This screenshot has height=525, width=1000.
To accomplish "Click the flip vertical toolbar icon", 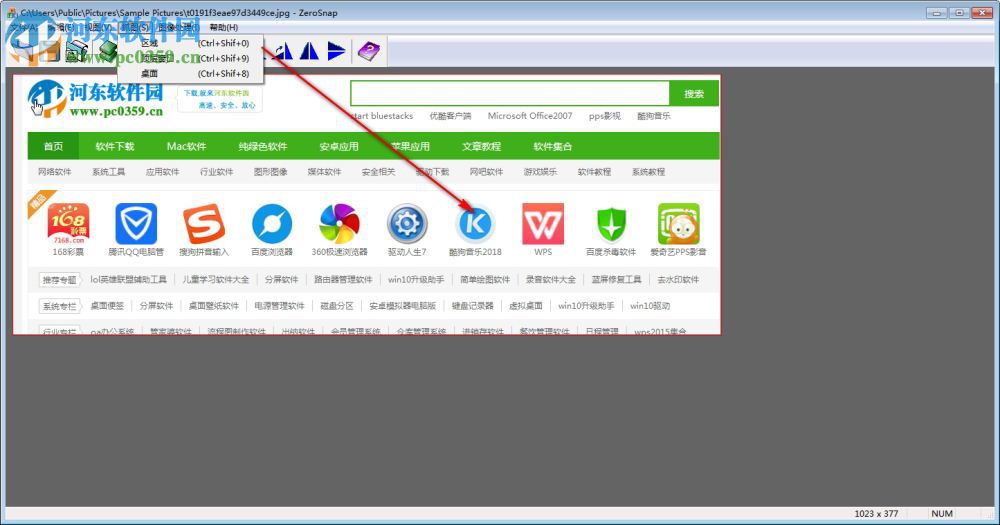I will 336,51.
